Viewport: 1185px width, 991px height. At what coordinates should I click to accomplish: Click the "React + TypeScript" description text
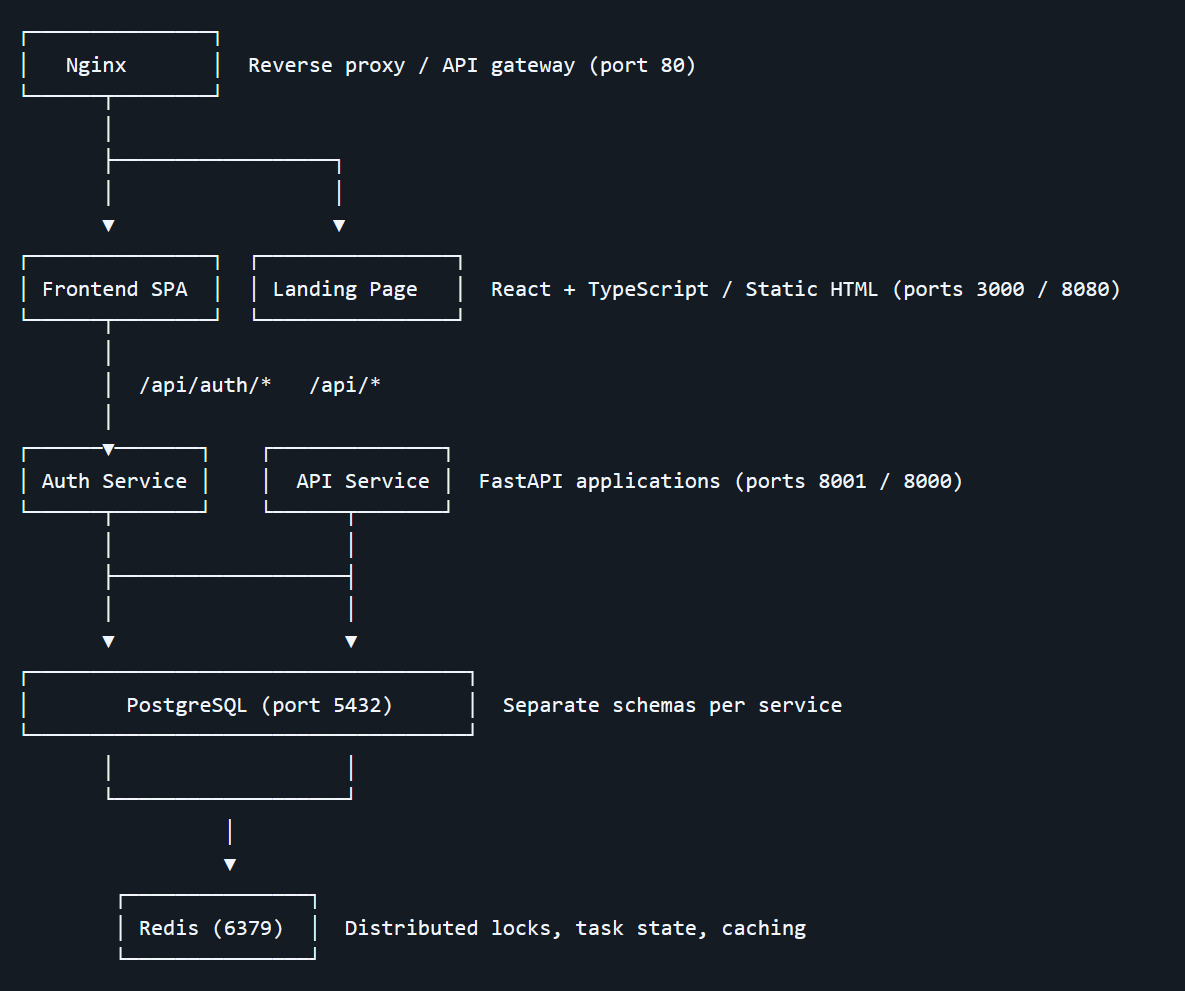(599, 289)
